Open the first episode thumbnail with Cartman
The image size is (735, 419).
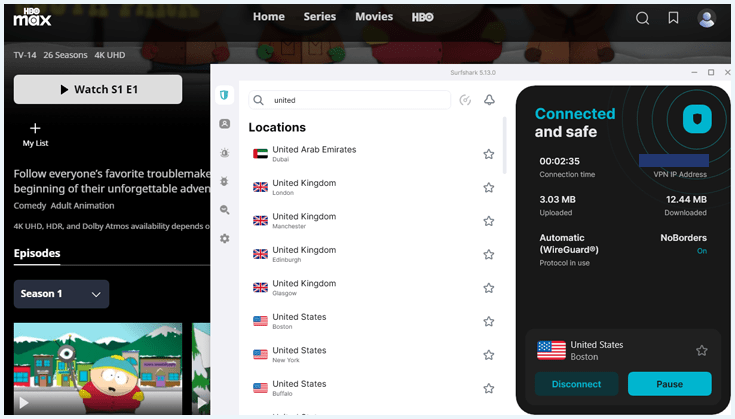click(98, 368)
